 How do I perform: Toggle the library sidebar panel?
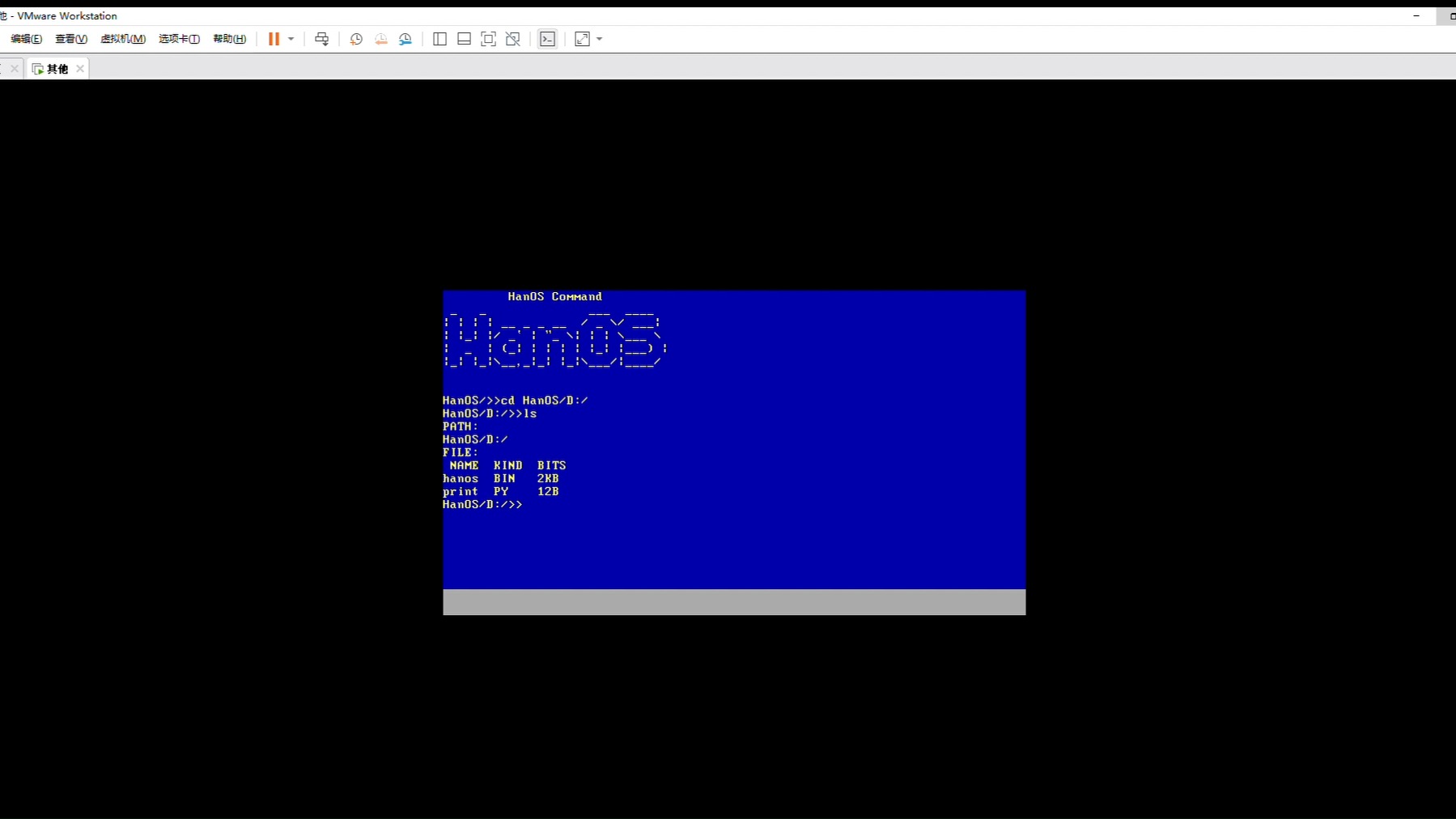pyautogui.click(x=439, y=39)
